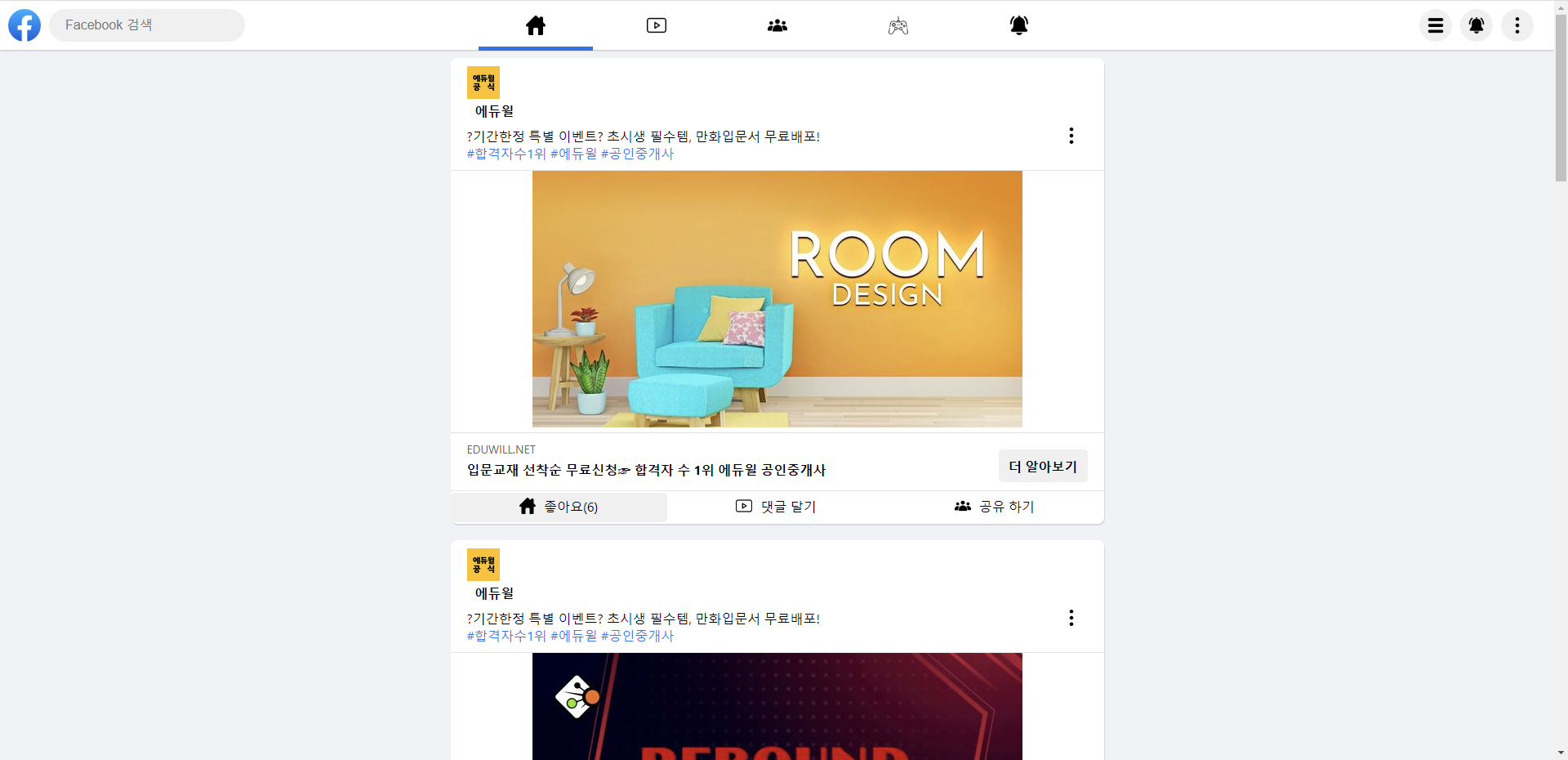Open the Watch video tab
Screen dimensions: 1568x760
click(x=657, y=25)
